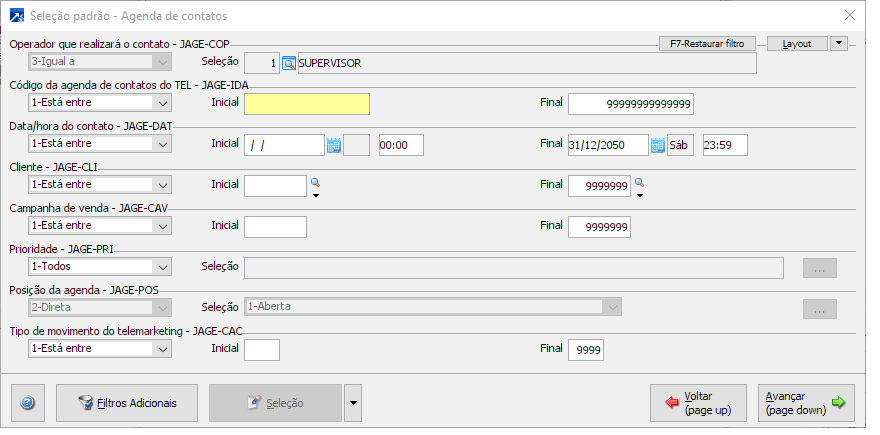The width and height of the screenshot is (880, 435).
Task: Go back with Voltar (page up)
Action: (x=699, y=403)
